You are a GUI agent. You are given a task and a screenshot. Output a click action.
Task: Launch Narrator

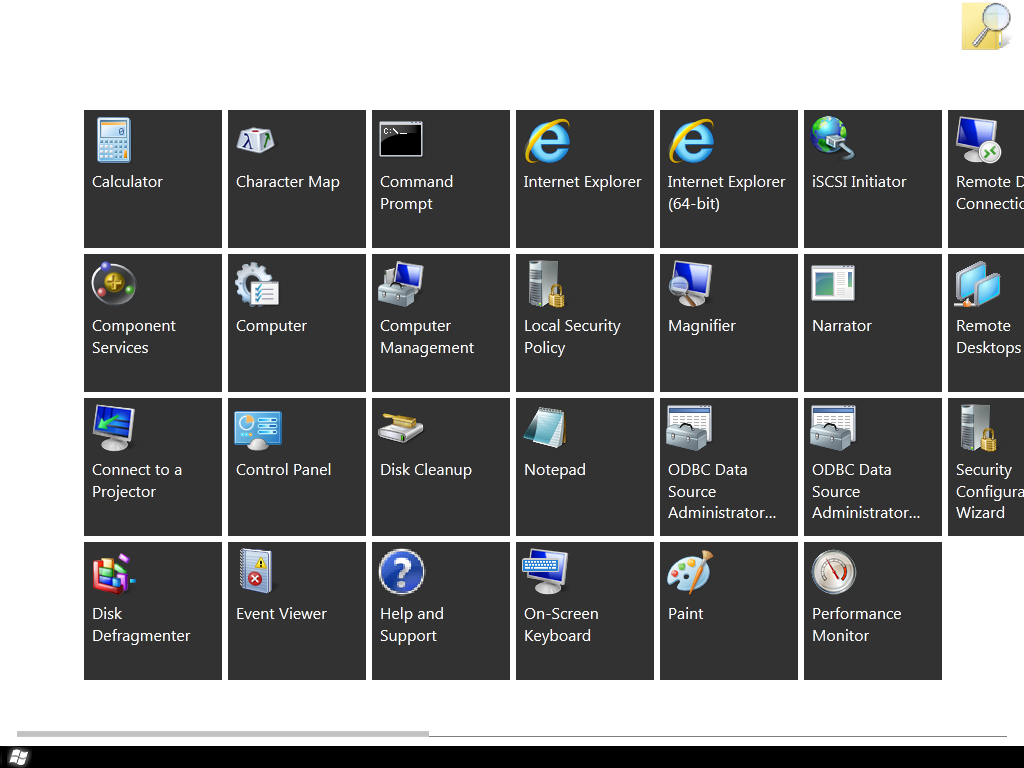pos(873,323)
